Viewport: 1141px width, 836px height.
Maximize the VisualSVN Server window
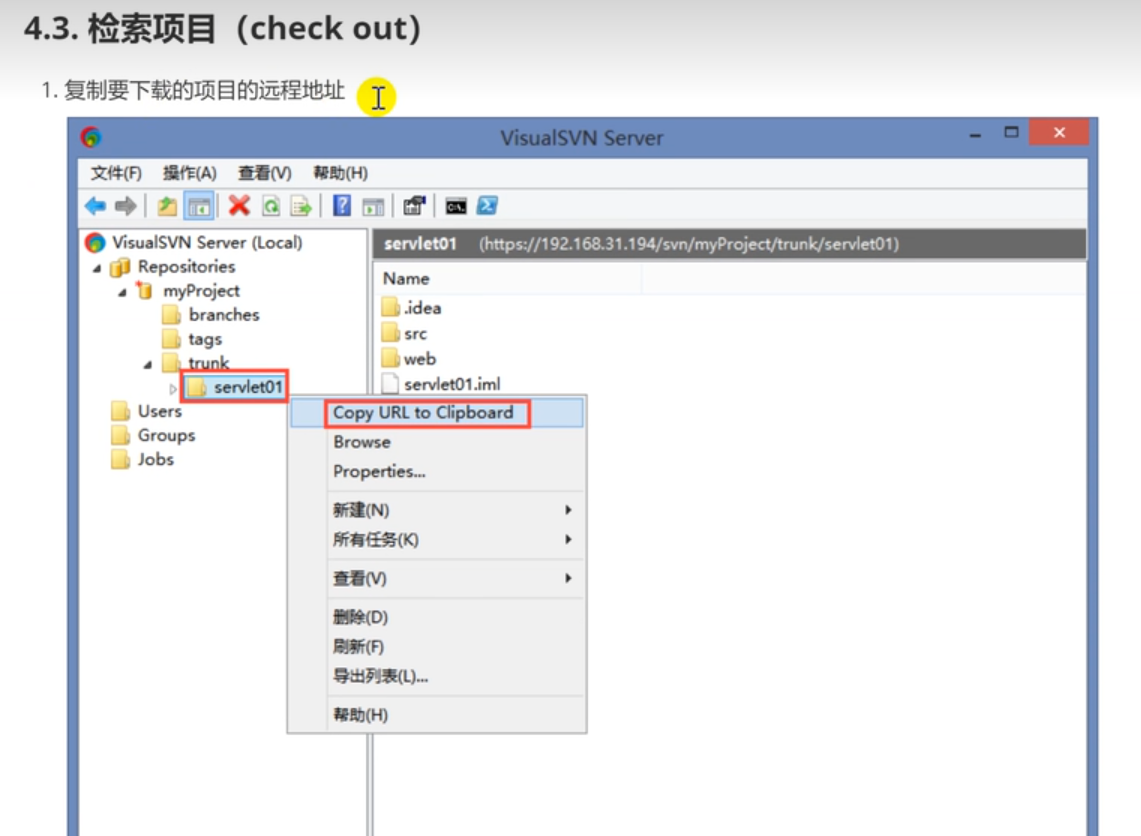coord(1011,132)
